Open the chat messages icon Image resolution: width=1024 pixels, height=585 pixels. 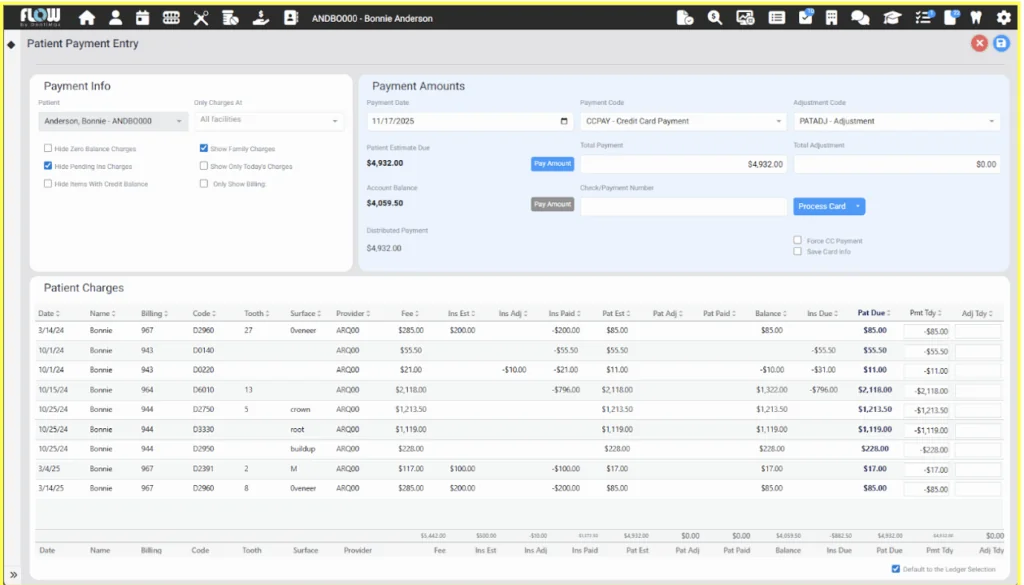(859, 18)
